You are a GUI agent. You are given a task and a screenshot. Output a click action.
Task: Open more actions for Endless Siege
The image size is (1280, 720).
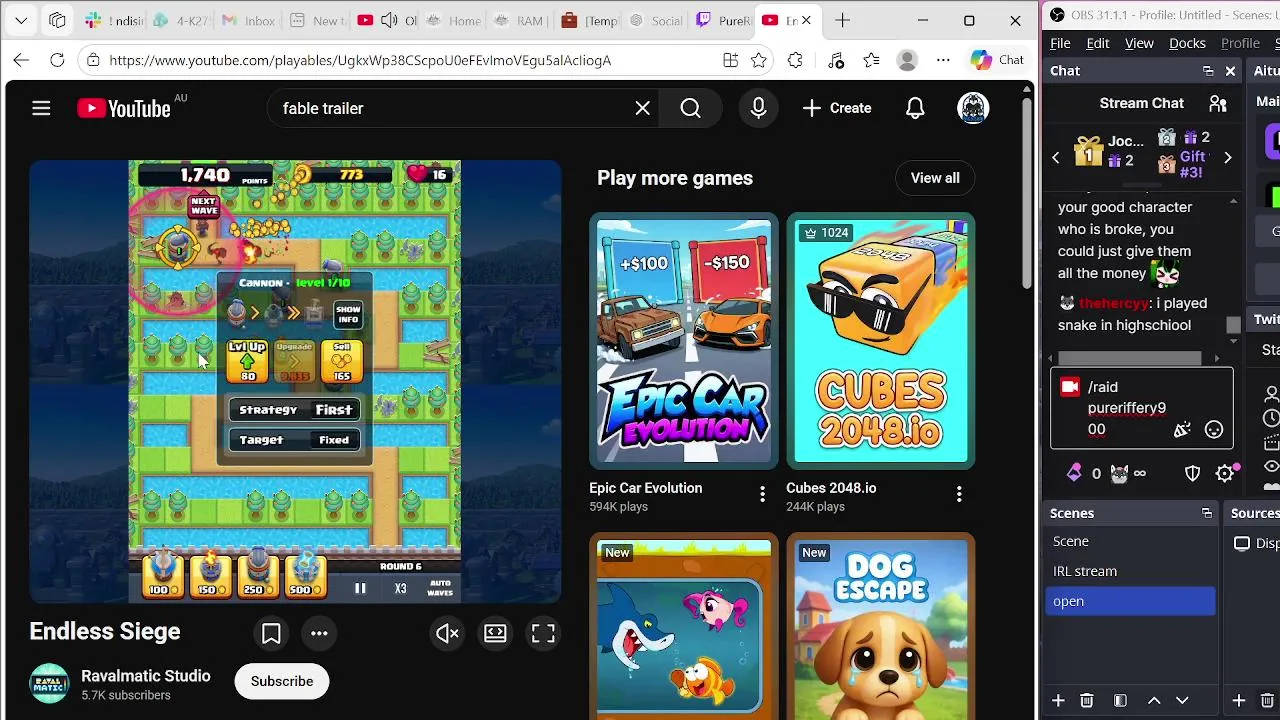(319, 633)
